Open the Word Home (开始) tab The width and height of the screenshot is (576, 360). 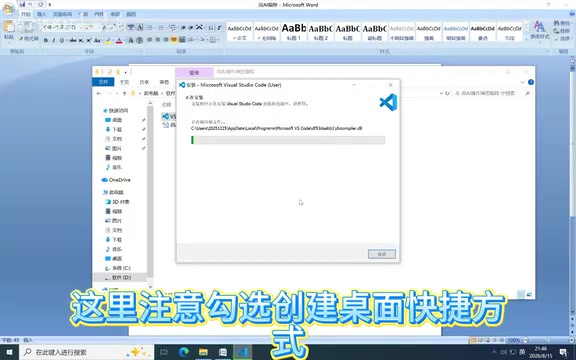[x=26, y=14]
